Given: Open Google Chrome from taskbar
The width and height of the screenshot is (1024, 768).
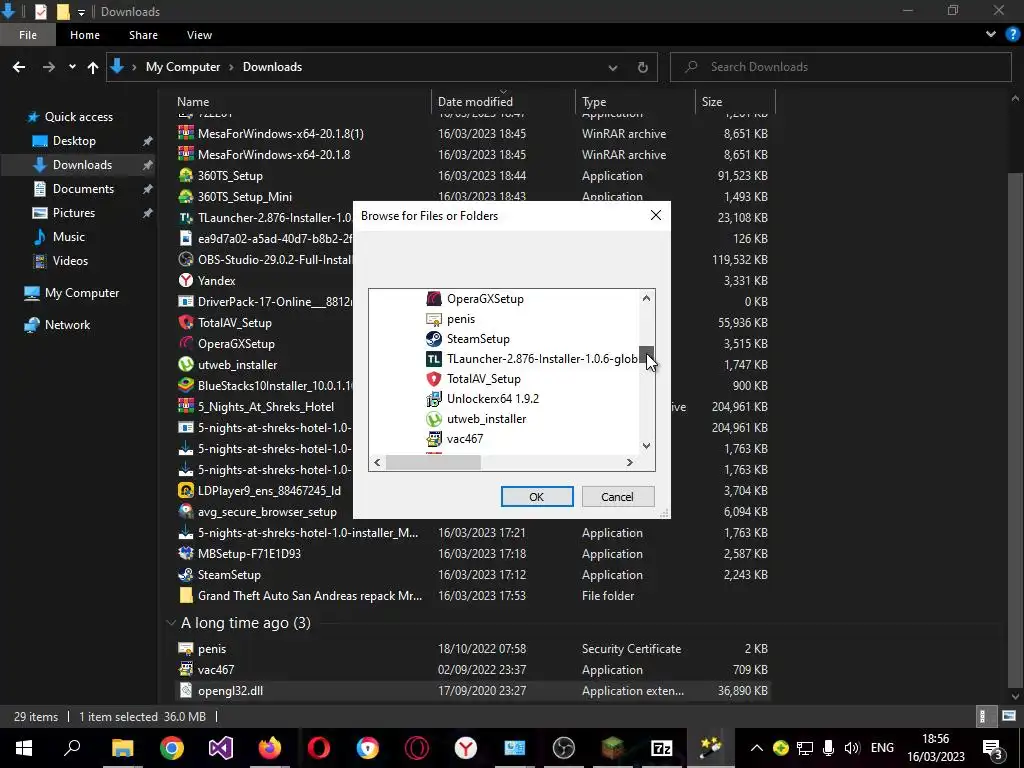Looking at the screenshot, I should [x=171, y=748].
